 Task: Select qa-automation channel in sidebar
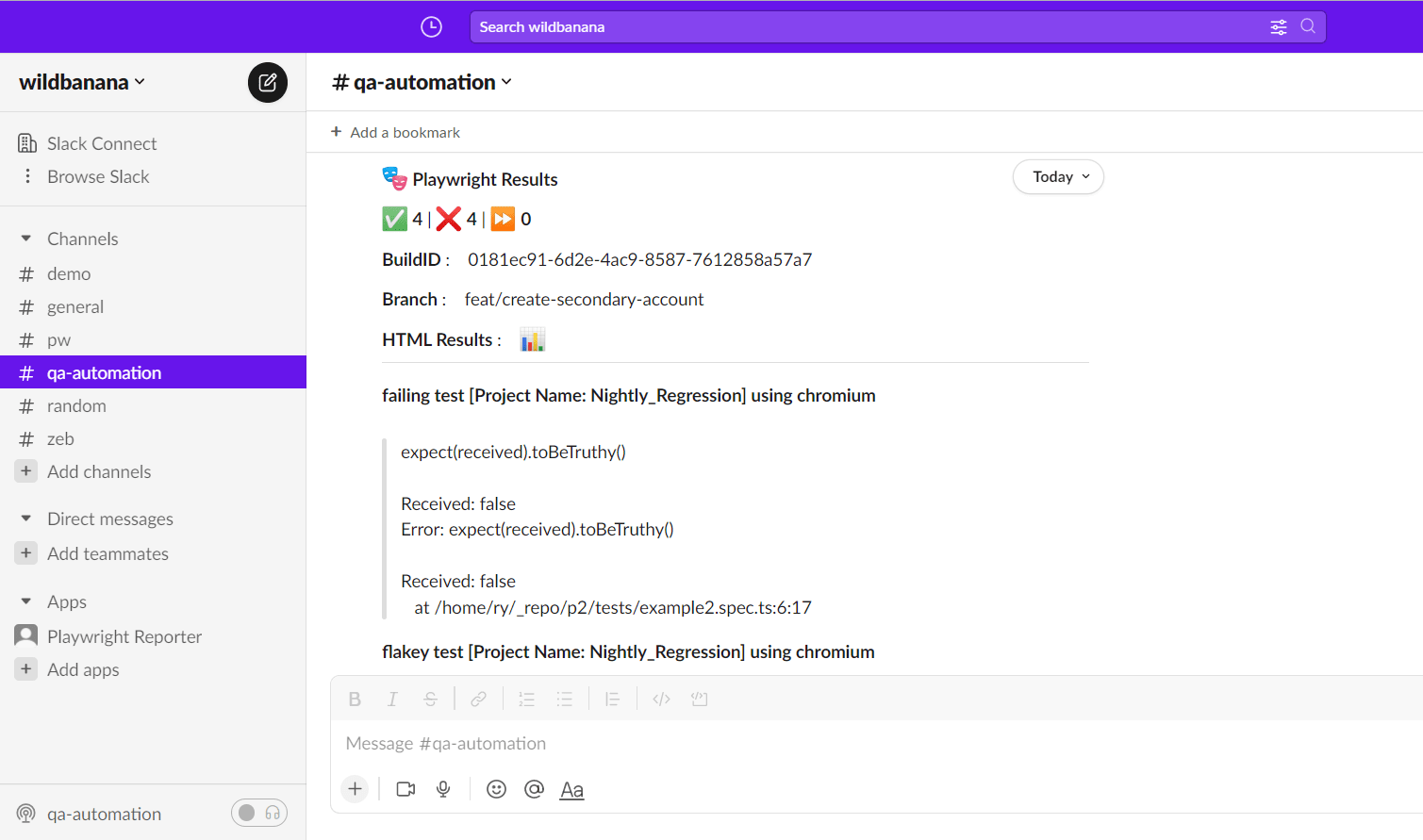click(x=153, y=372)
